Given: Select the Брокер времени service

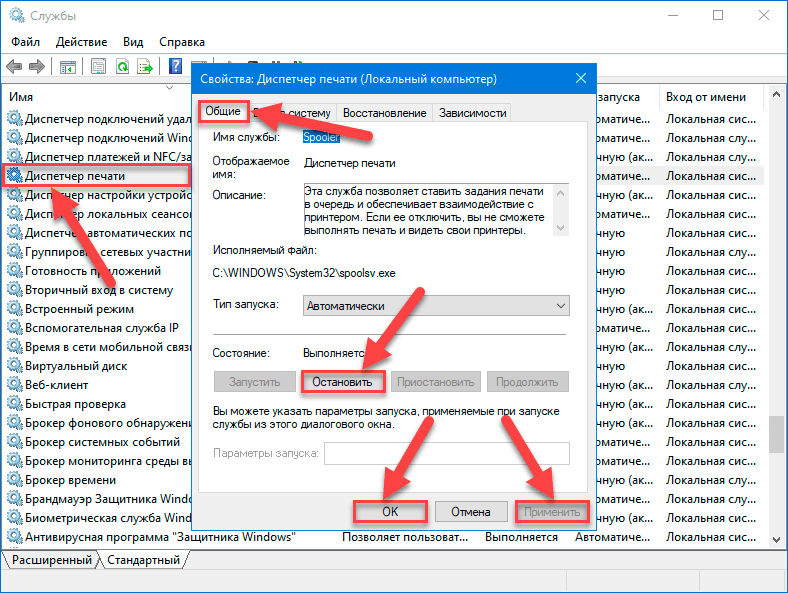Looking at the screenshot, I should [x=70, y=480].
